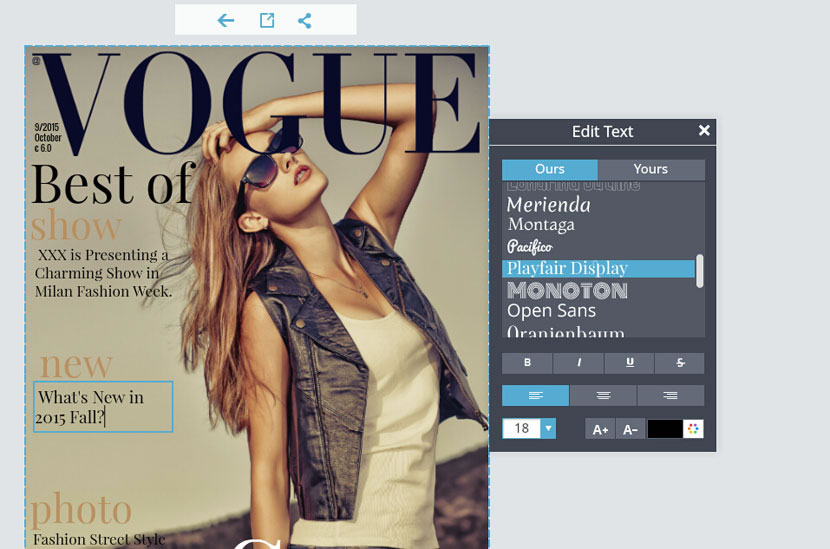Close the Edit Text panel
Viewport: 830px width, 549px height.
pyautogui.click(x=704, y=130)
